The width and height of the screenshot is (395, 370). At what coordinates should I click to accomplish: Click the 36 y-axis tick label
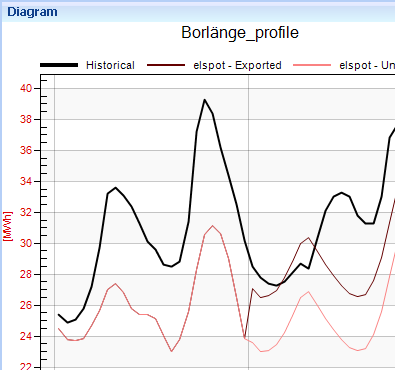click(26, 150)
